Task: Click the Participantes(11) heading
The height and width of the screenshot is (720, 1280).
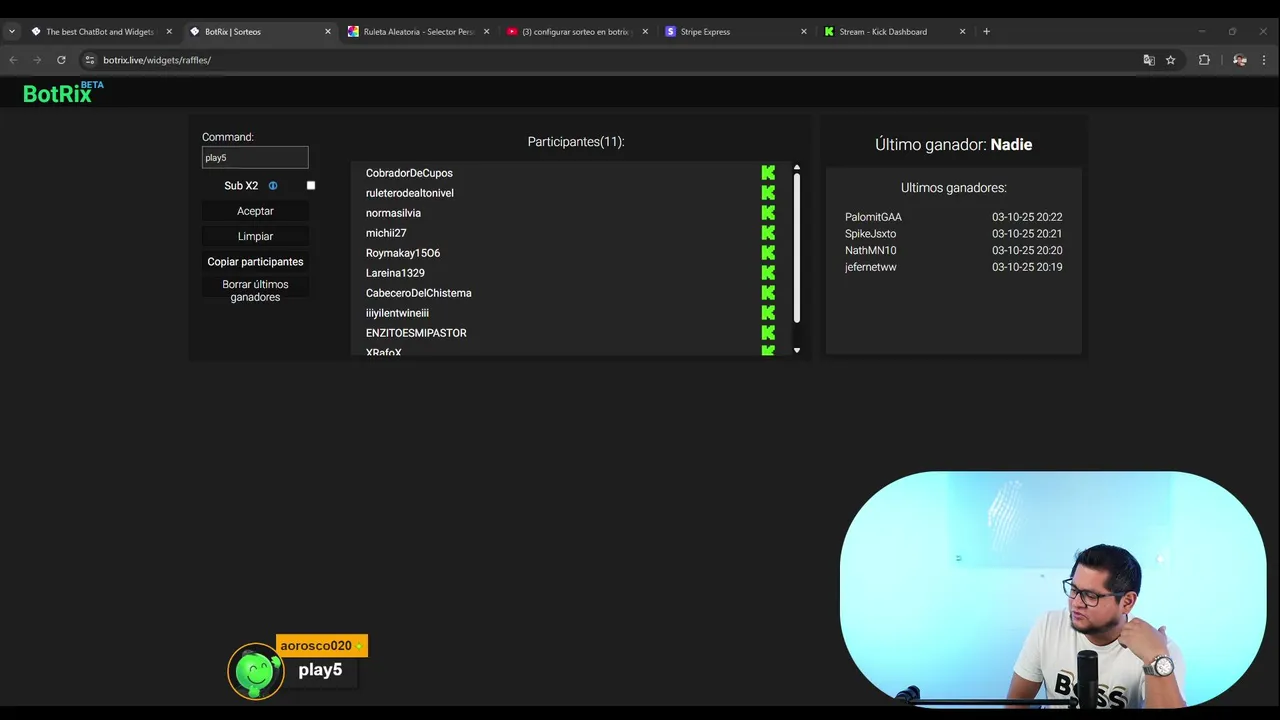Action: coord(576,142)
